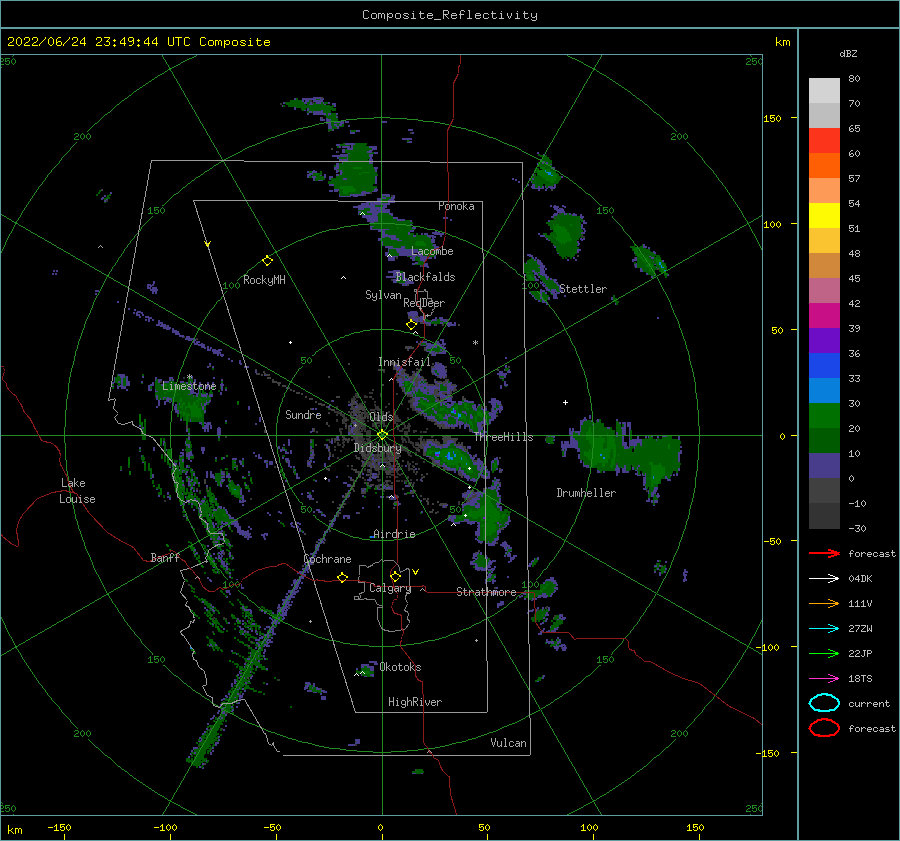Click the Okotoks label
The height and width of the screenshot is (841, 900).
point(400,667)
